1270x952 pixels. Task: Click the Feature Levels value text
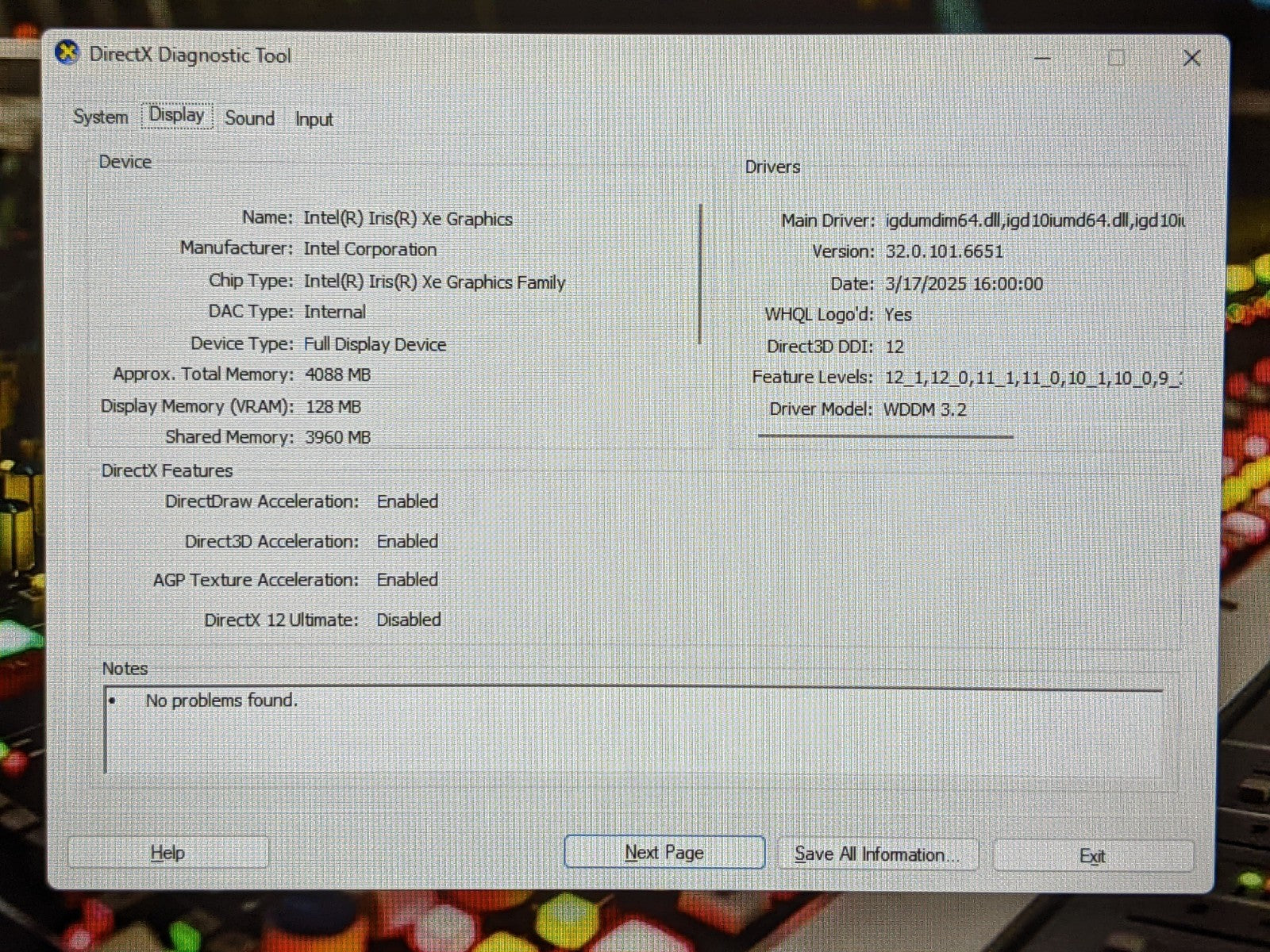[x=1033, y=378]
